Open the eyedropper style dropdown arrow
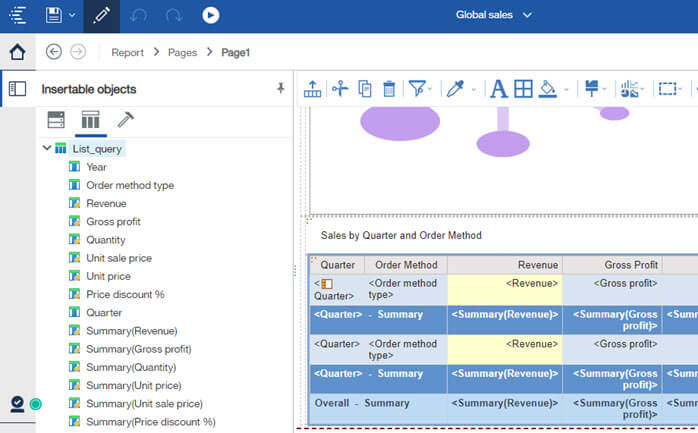Image resolution: width=698 pixels, height=433 pixels. (474, 89)
